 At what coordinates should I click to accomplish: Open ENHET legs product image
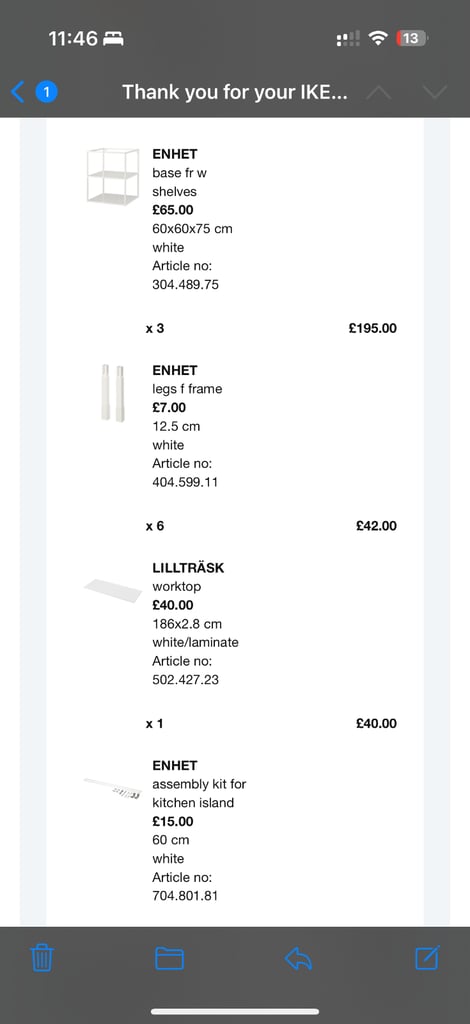[113, 392]
